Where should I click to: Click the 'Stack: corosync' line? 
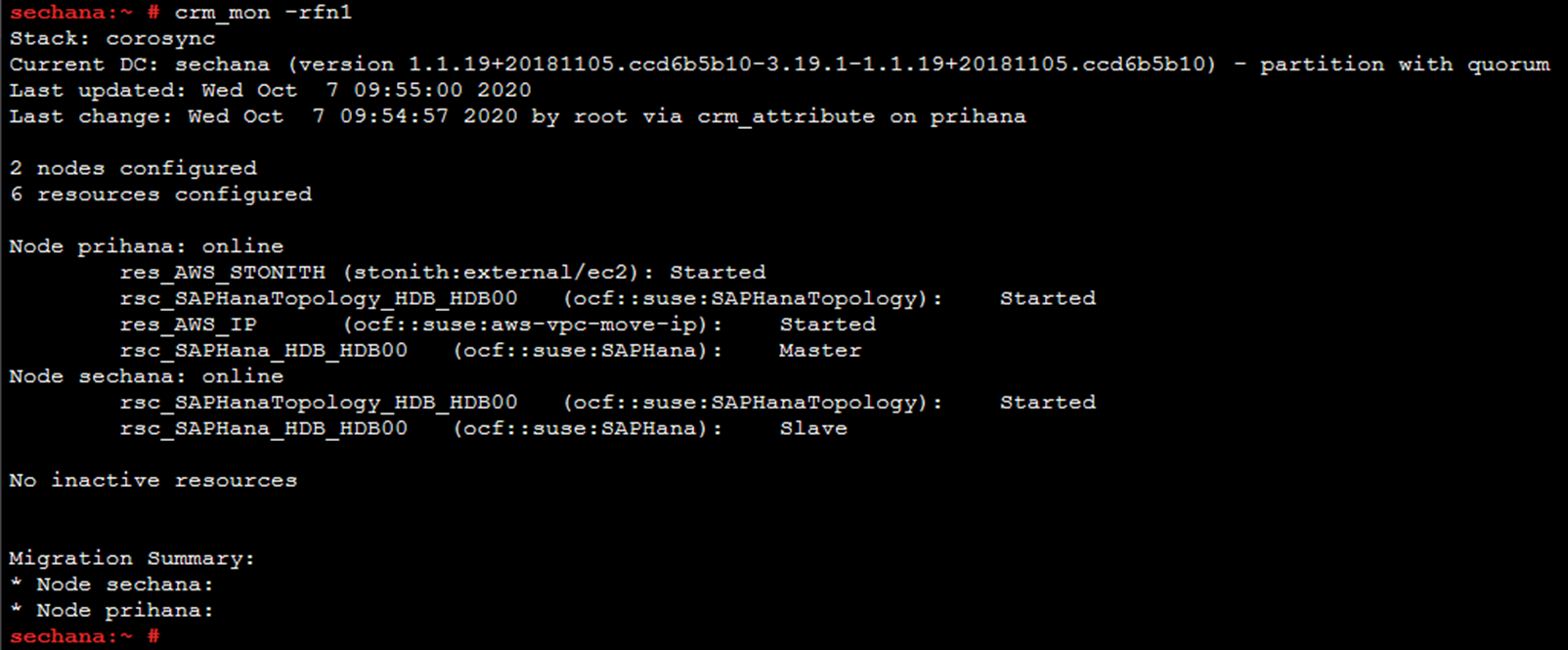[x=111, y=39]
